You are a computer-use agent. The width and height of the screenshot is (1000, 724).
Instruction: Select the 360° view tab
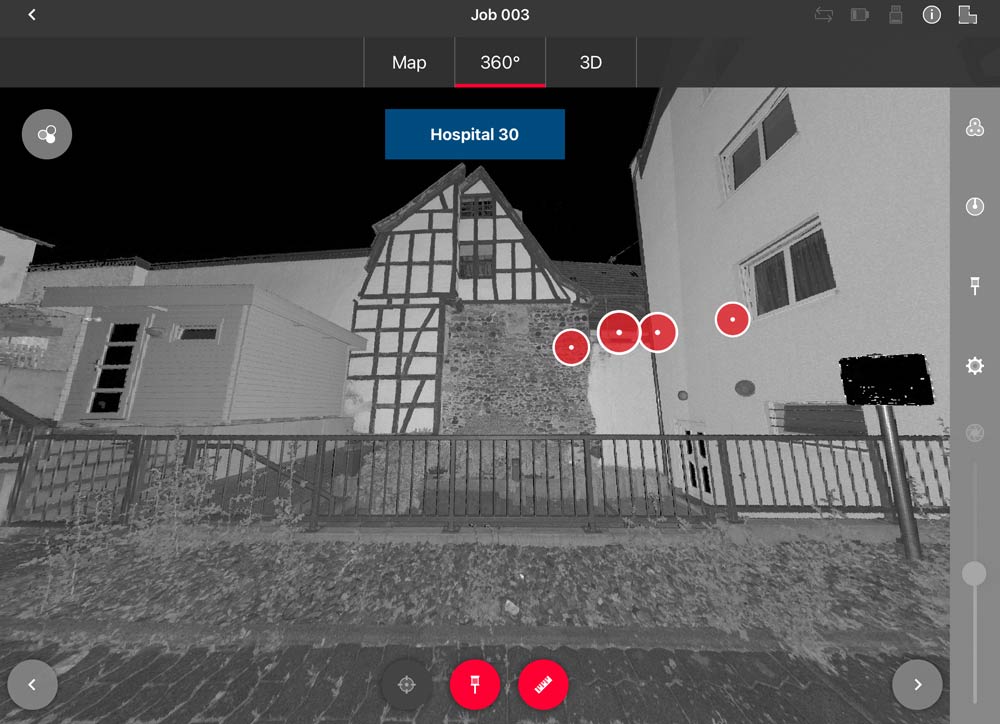tap(500, 63)
